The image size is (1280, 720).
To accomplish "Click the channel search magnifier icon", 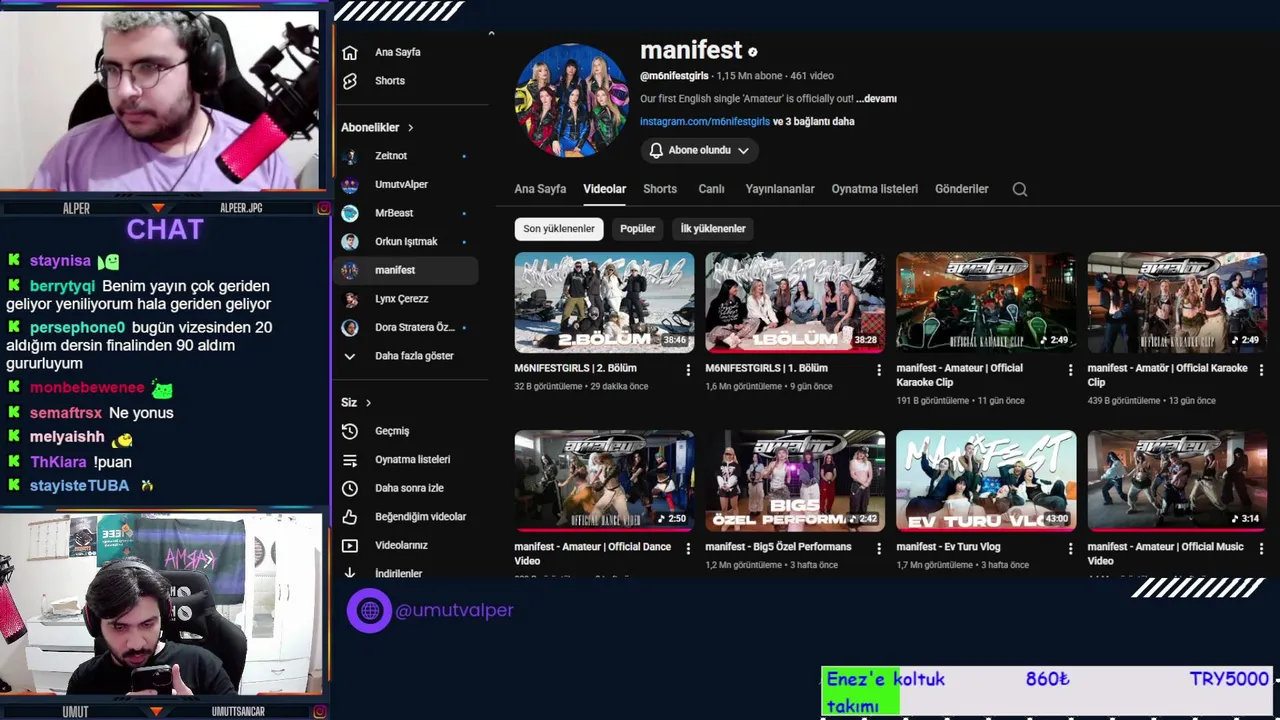I will [x=1019, y=189].
